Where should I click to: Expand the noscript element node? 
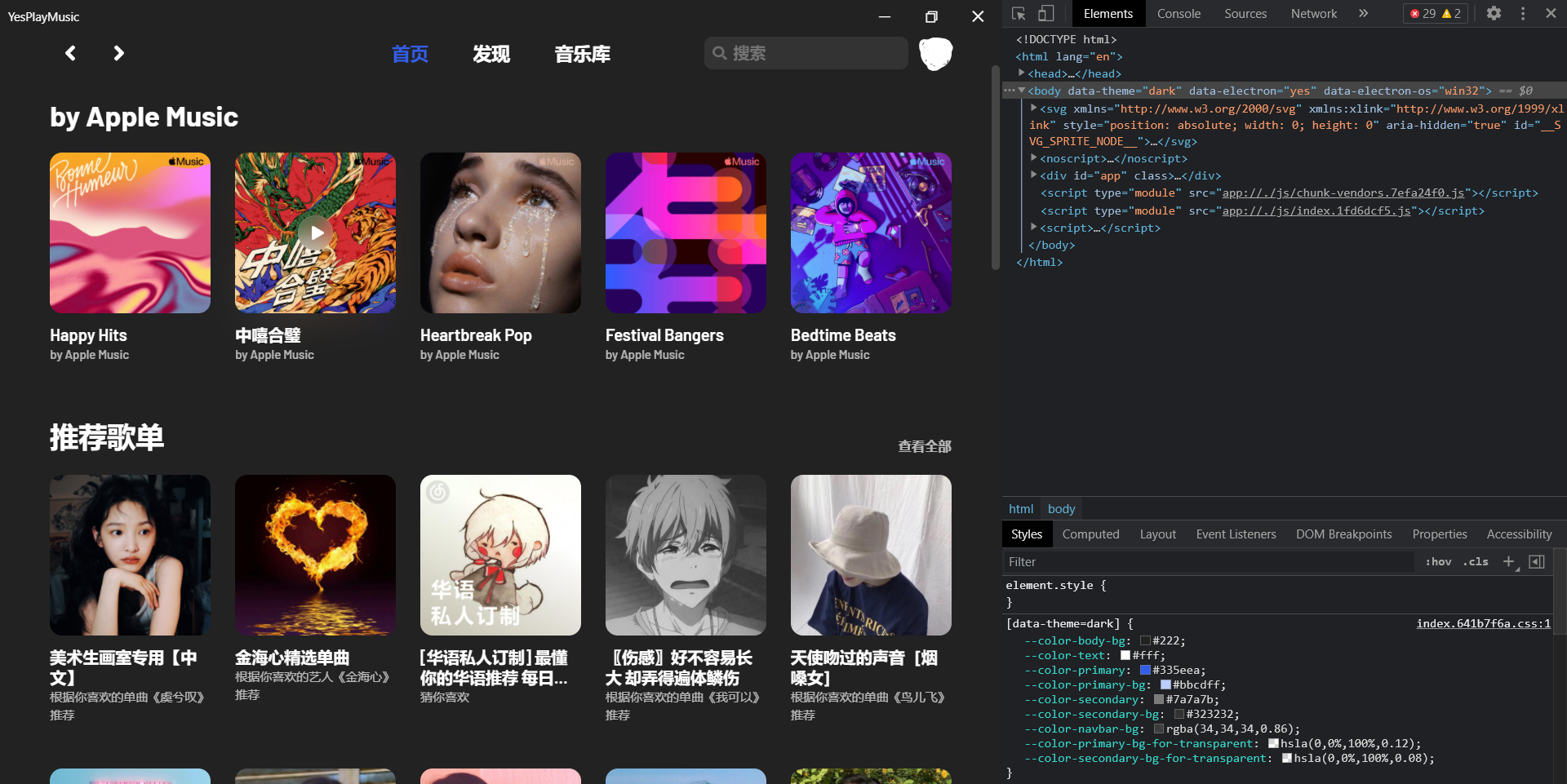(x=1034, y=158)
